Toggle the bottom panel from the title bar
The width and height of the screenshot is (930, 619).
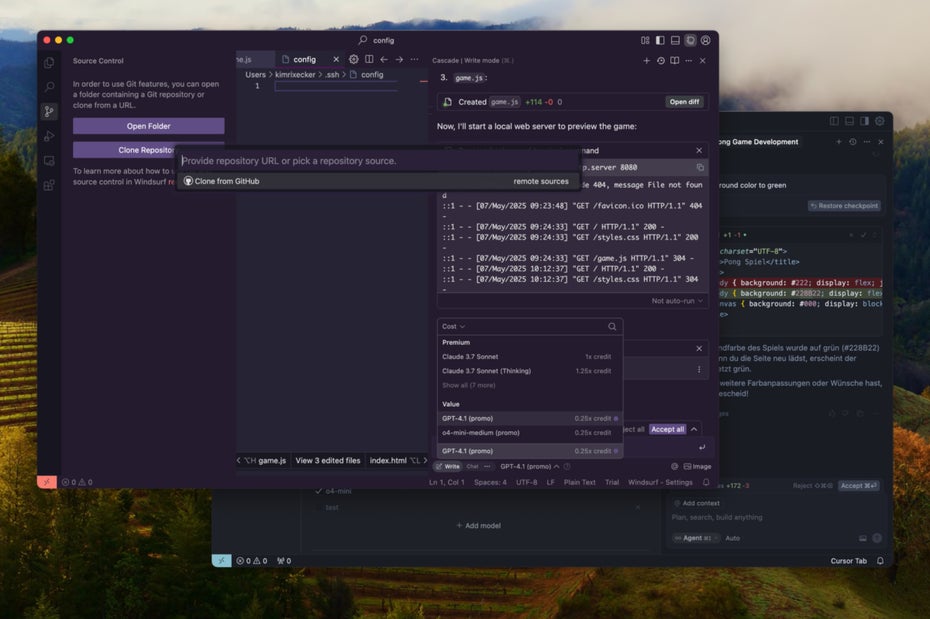[675, 40]
